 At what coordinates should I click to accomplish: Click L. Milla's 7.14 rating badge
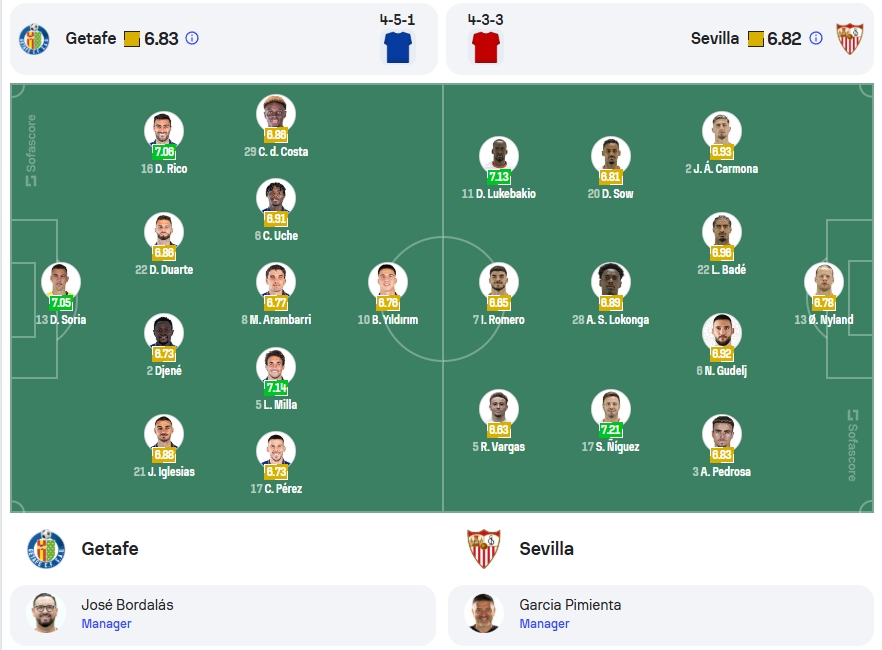[x=276, y=387]
